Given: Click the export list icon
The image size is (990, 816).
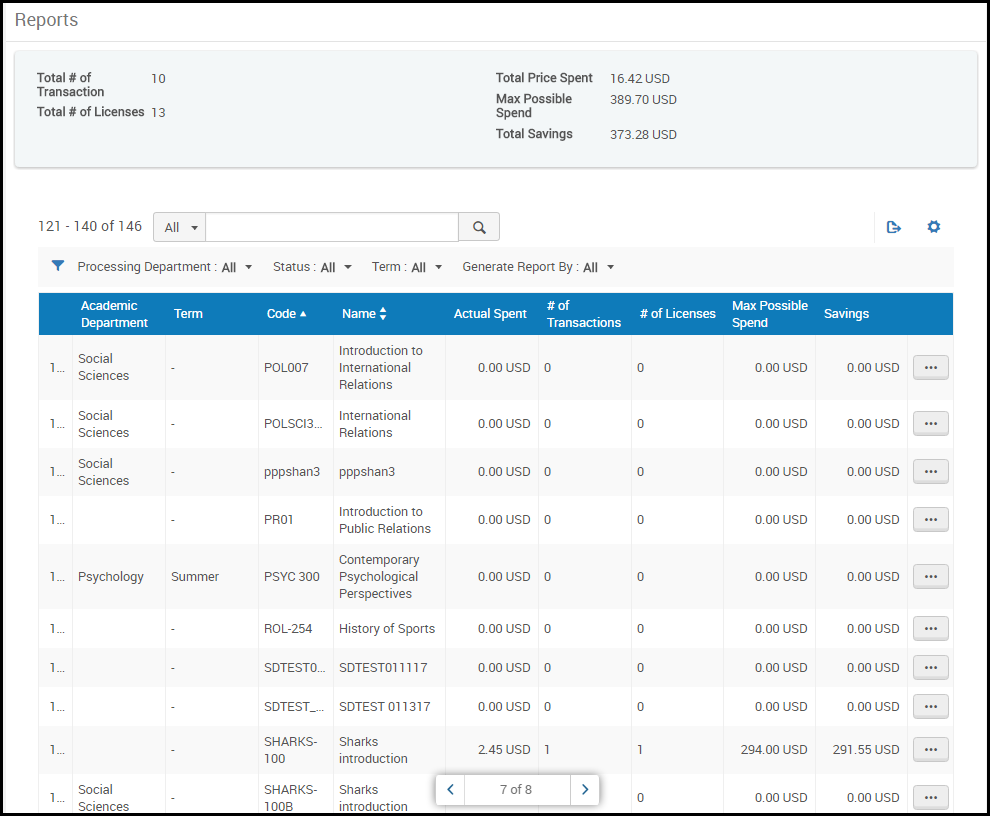Looking at the screenshot, I should coord(893,227).
